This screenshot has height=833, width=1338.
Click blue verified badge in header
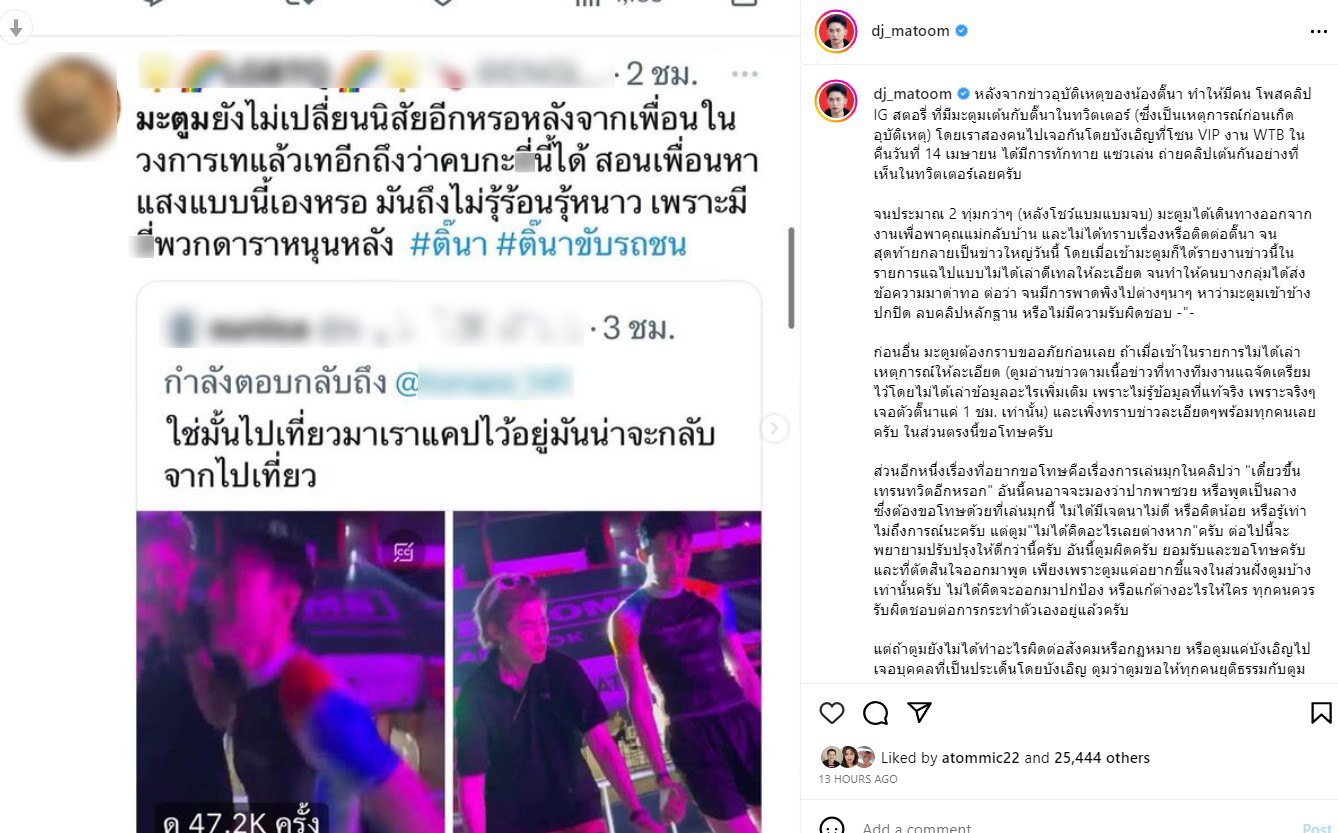tap(961, 31)
